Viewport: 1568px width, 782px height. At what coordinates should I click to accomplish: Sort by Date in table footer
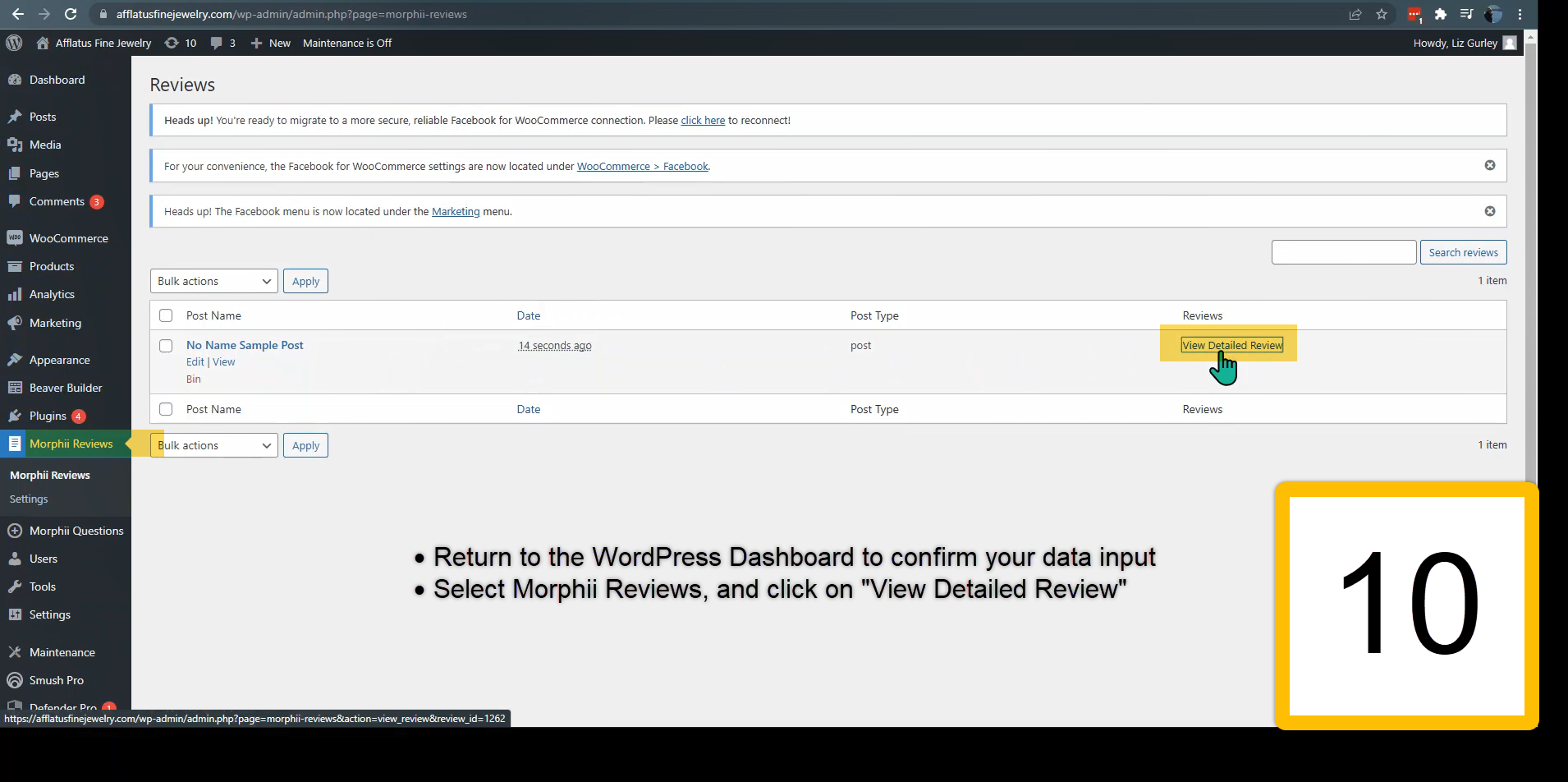[x=529, y=409]
